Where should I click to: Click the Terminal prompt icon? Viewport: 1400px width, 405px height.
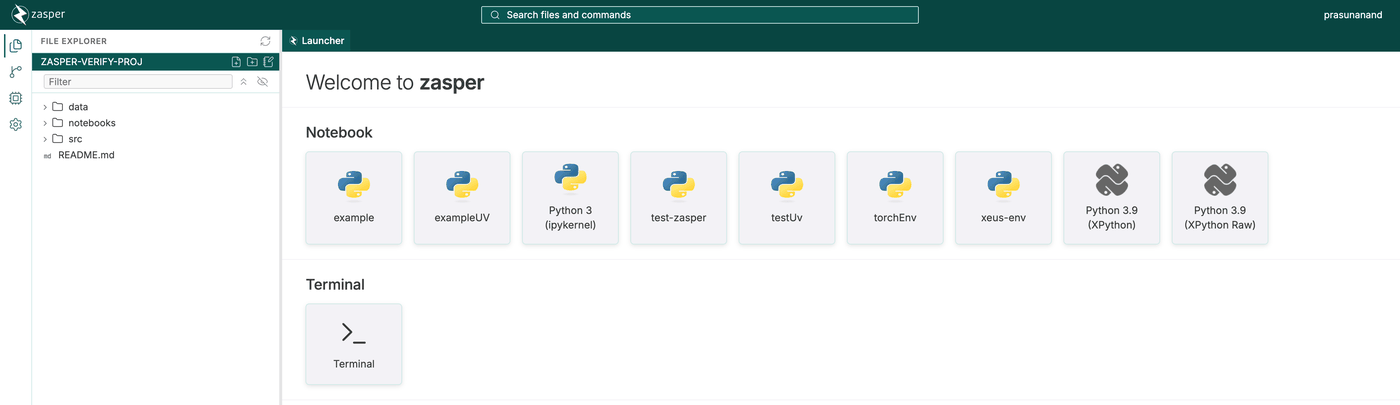click(354, 334)
